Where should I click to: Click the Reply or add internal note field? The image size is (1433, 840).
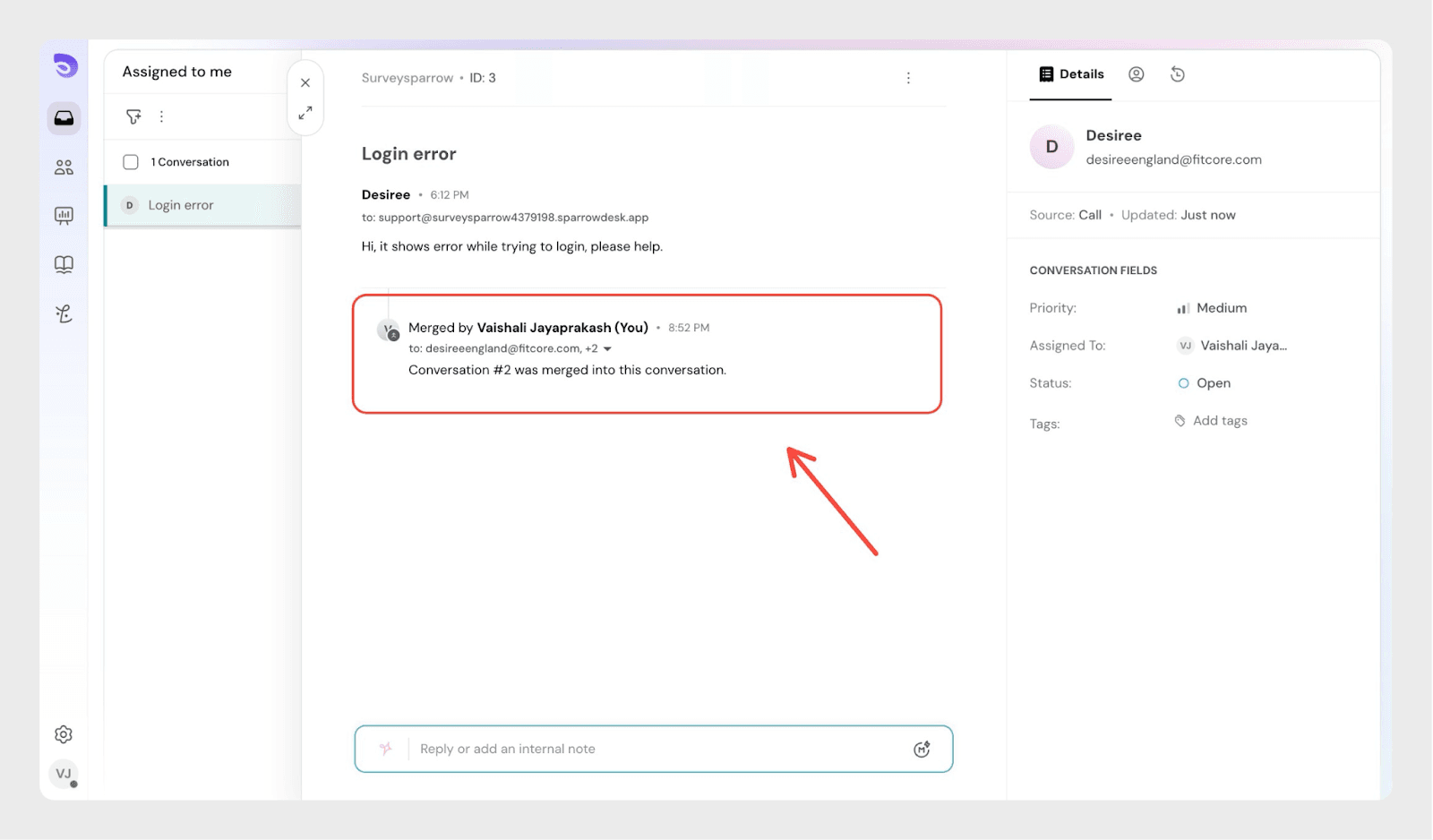click(x=654, y=749)
